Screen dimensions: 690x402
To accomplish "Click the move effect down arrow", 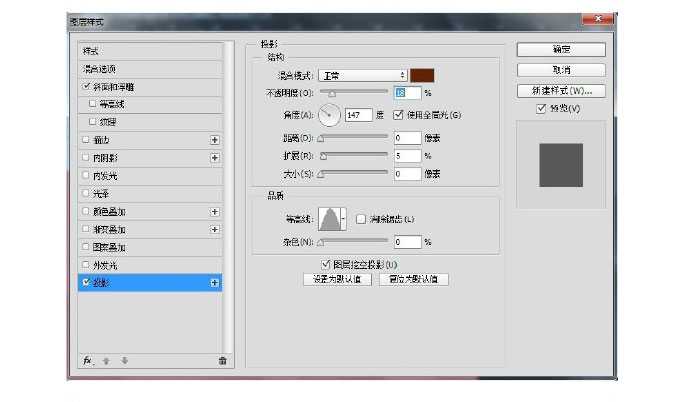I will click(124, 361).
